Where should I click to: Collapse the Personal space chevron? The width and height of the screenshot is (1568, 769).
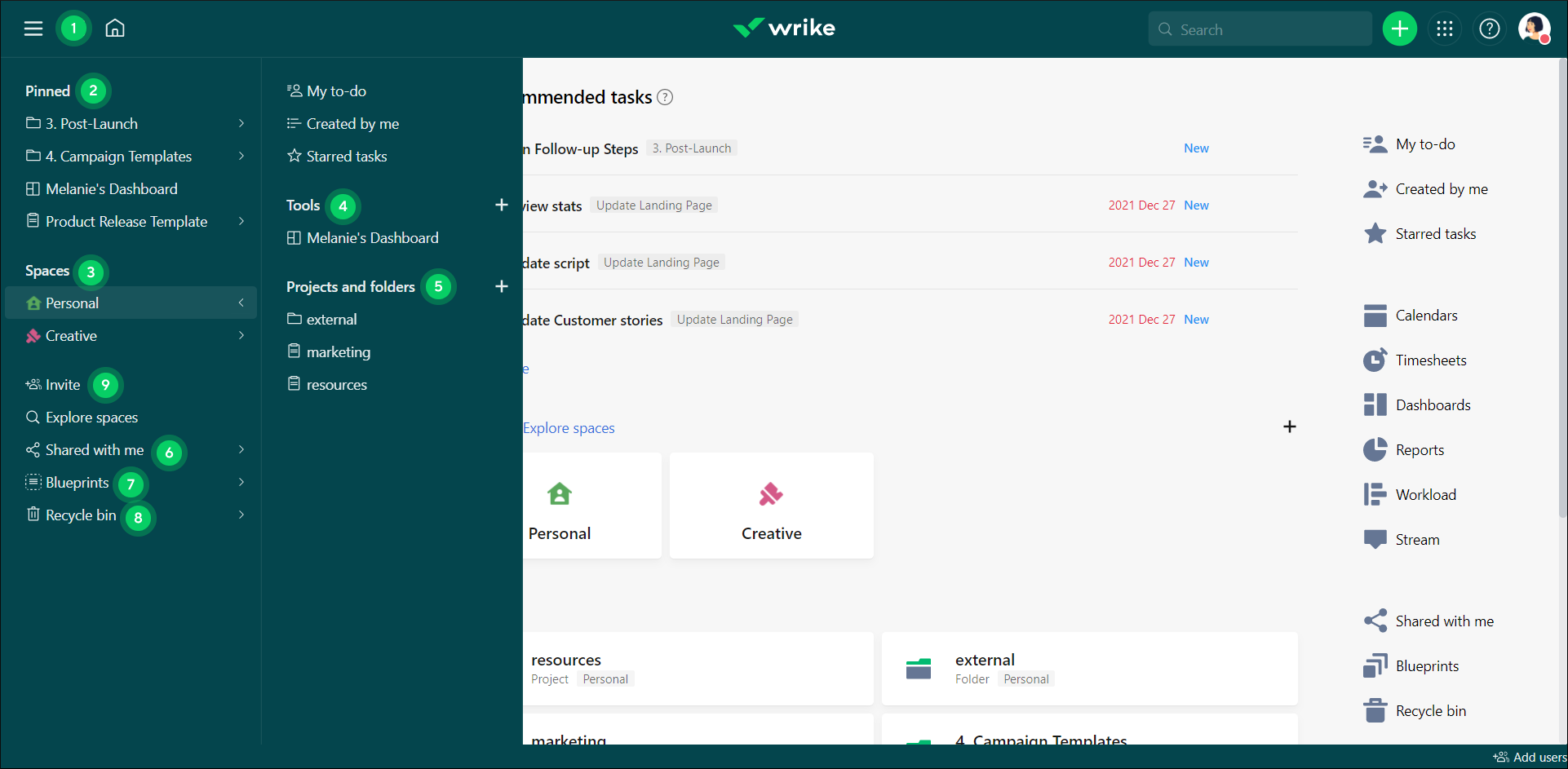(x=241, y=303)
